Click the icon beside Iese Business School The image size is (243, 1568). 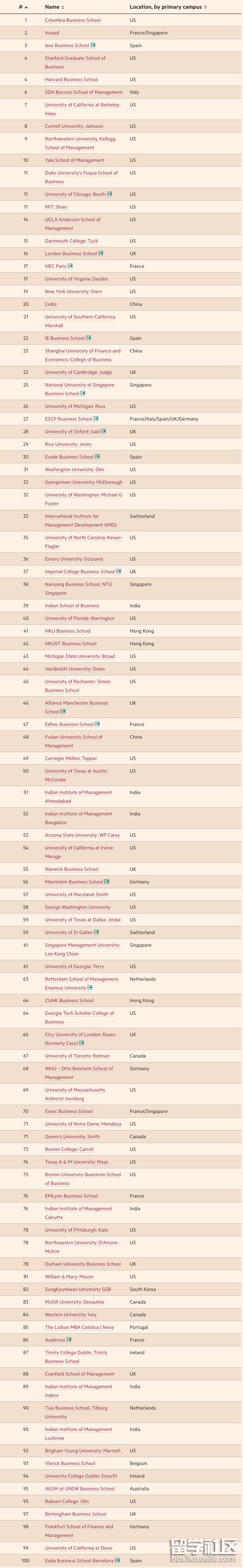[x=93, y=46]
